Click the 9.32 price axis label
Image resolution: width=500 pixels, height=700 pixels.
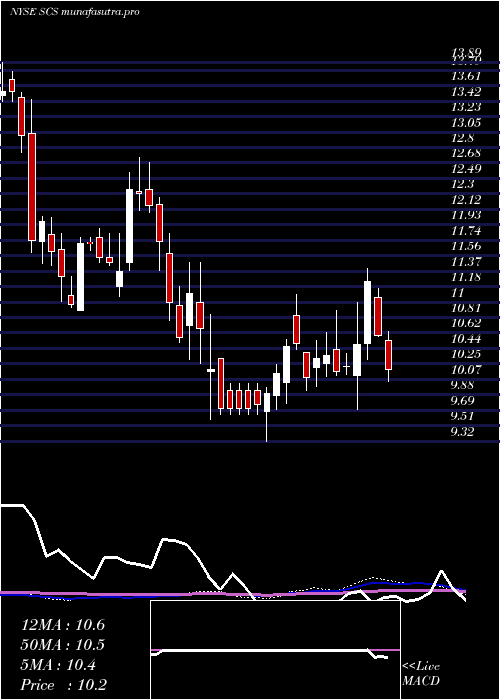pyautogui.click(x=463, y=431)
